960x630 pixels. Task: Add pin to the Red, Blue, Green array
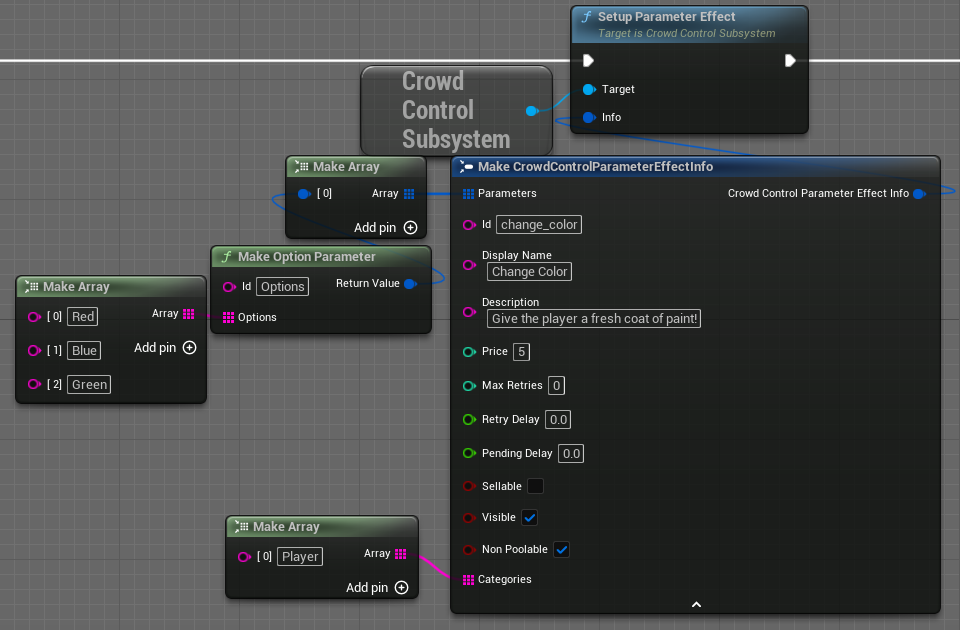pos(189,348)
